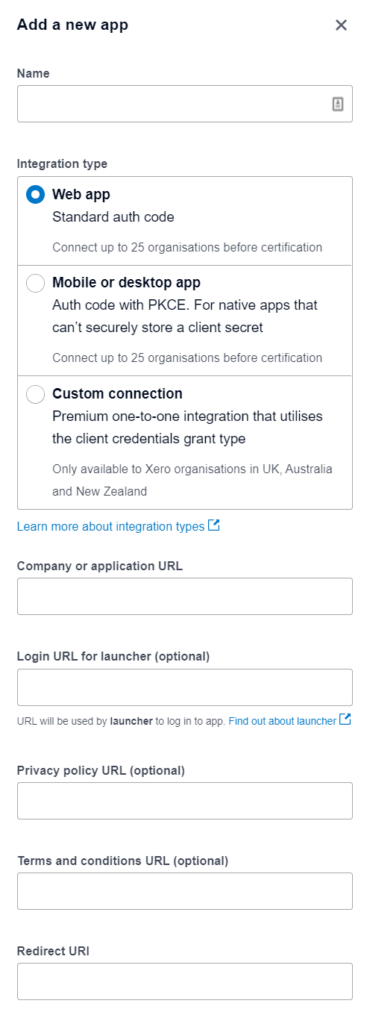Open external link icon beside integration types
This screenshot has width=367, height=1024.
tap(214, 526)
